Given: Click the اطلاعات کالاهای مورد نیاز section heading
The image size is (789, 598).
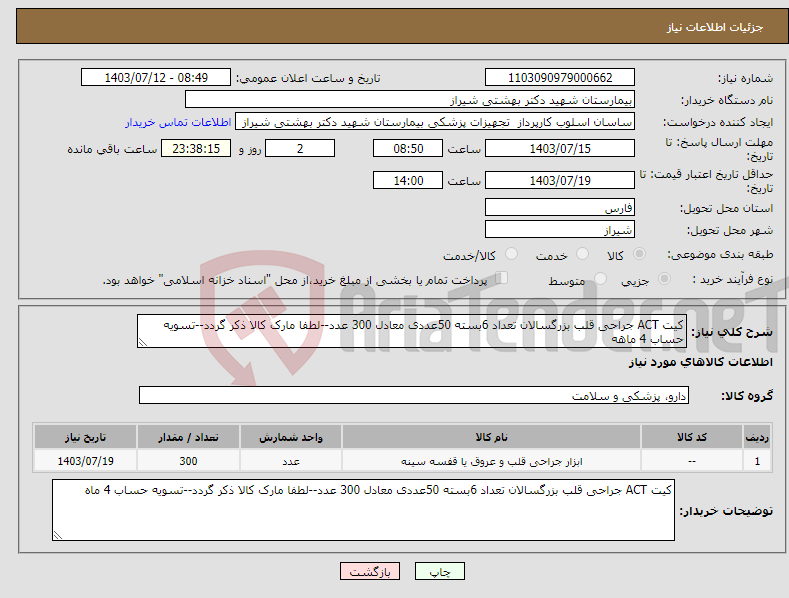Looking at the screenshot, I should click(x=700, y=362).
